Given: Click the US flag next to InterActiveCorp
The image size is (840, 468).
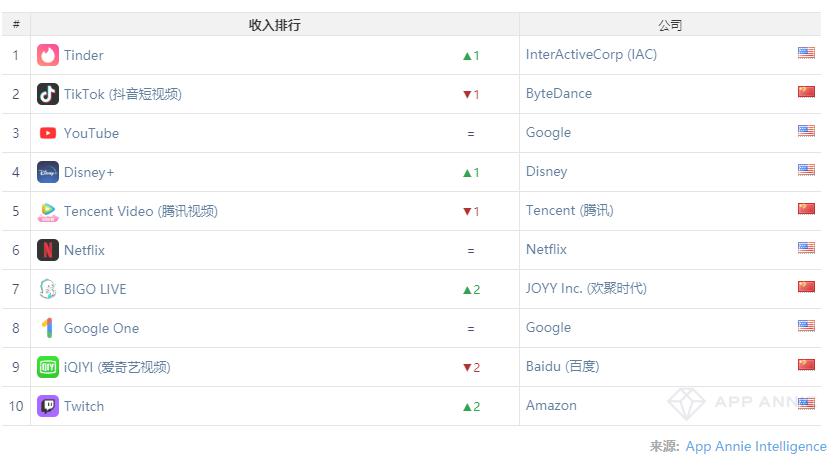Looking at the screenshot, I should tap(806, 52).
